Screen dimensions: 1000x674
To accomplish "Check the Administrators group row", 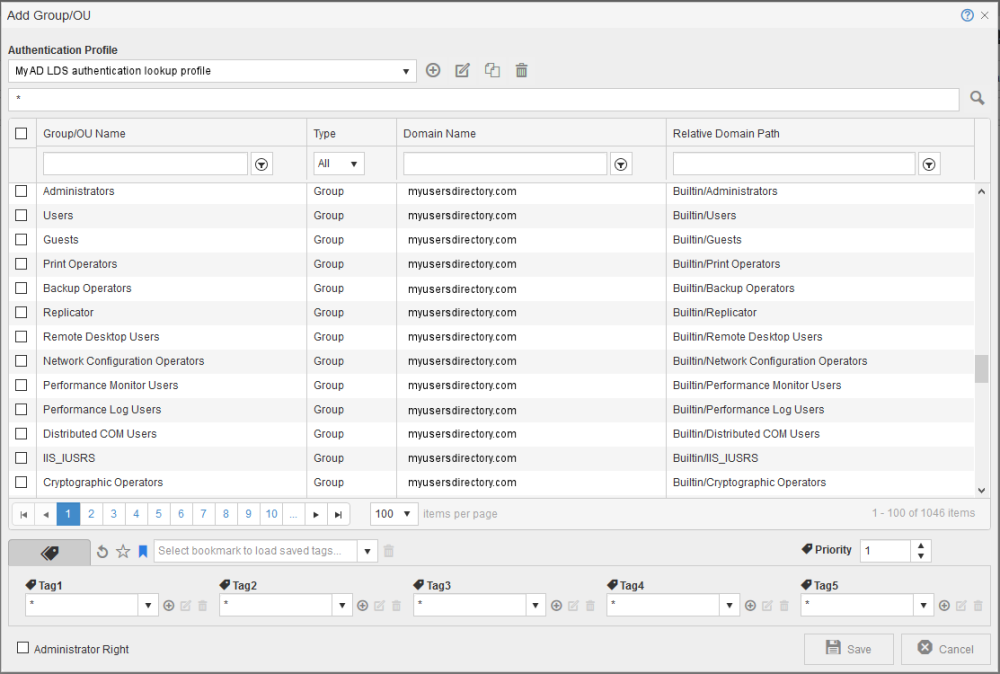I will tap(21, 191).
